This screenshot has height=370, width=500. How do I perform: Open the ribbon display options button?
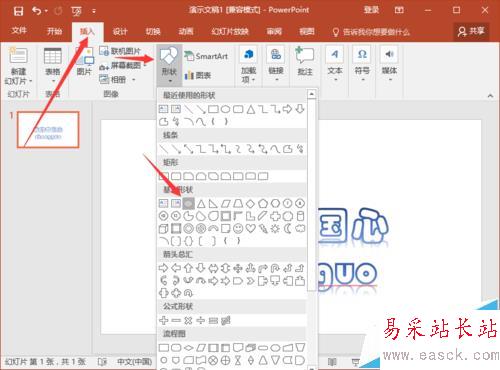[x=399, y=10]
